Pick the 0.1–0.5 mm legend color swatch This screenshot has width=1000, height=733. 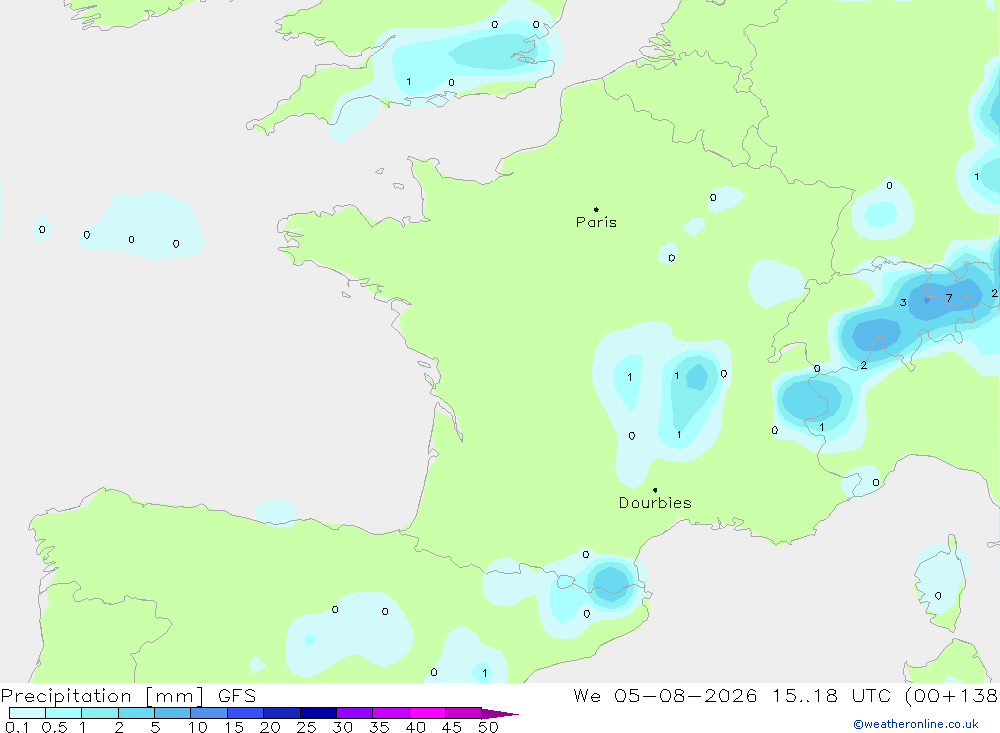27,713
